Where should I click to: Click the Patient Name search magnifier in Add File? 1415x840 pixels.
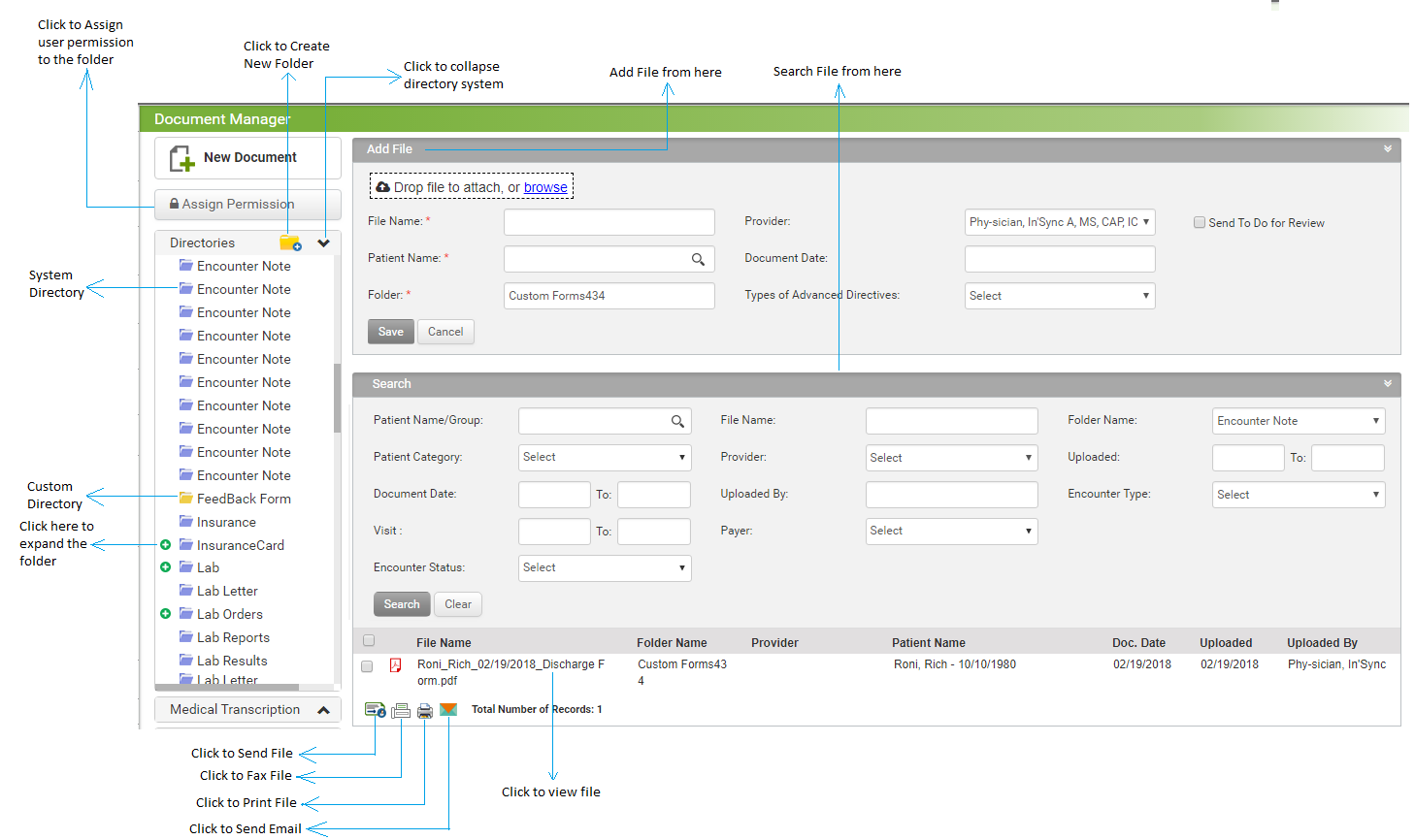698,259
